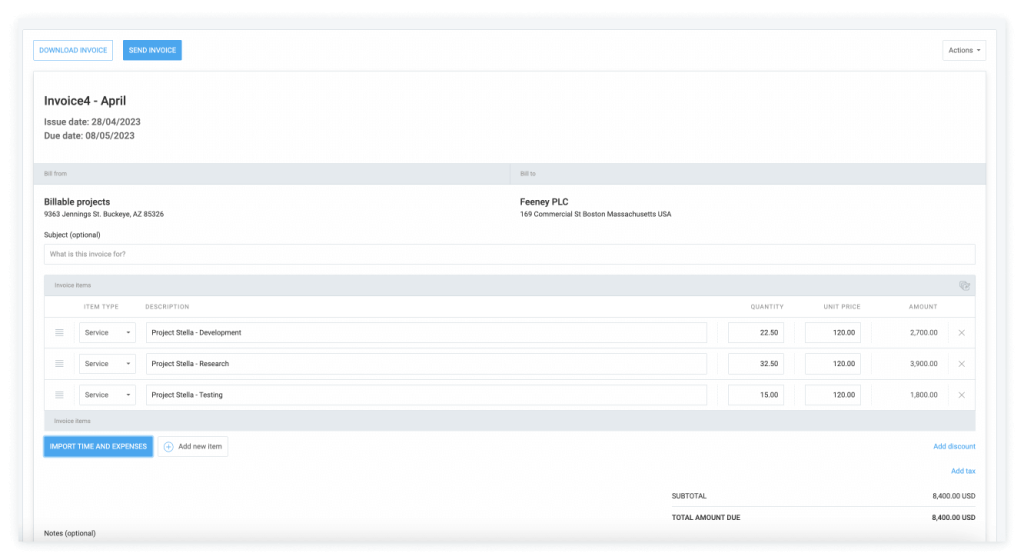Remove the Testing item with X icon

coord(961,395)
